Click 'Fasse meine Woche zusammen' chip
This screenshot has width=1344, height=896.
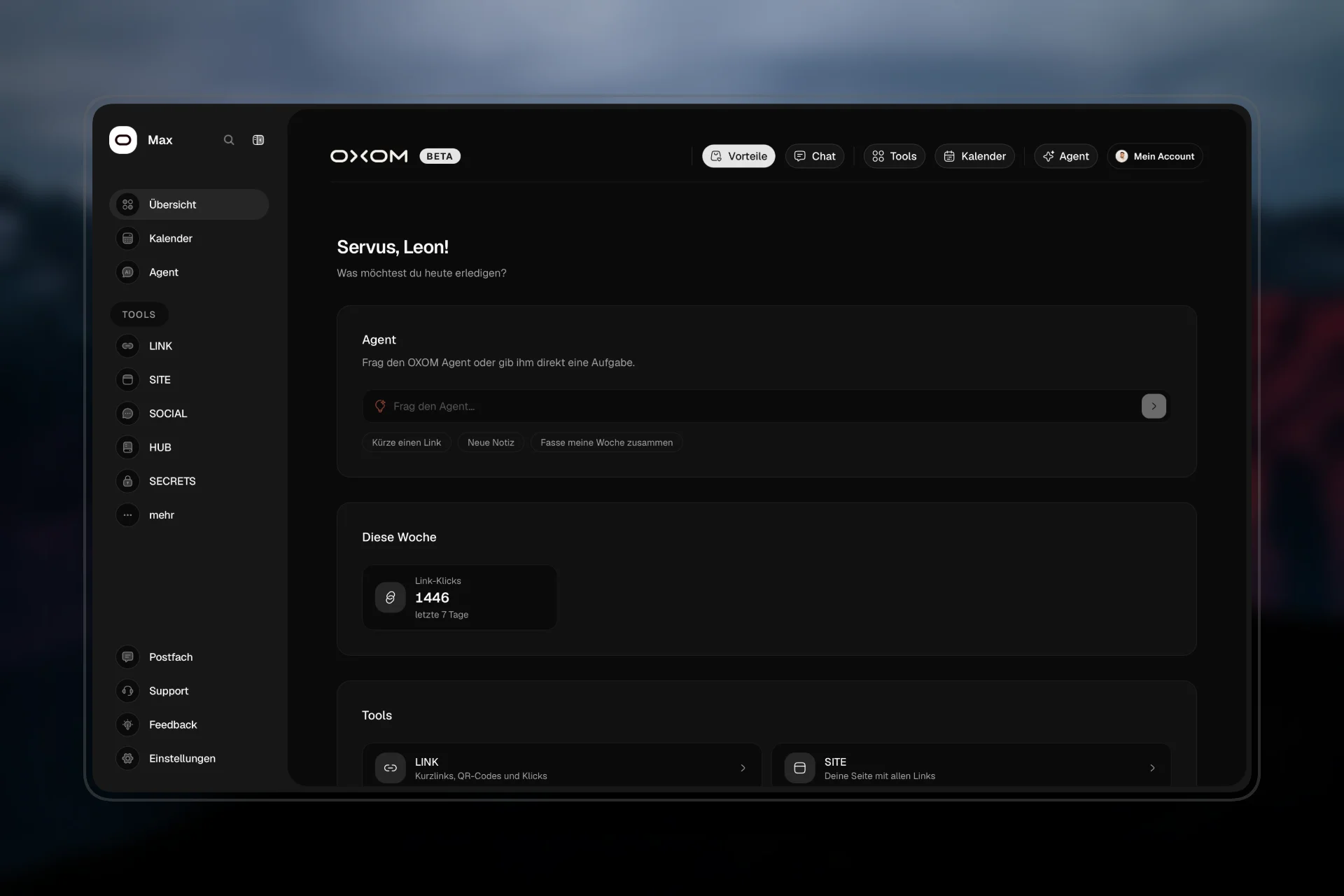tap(606, 442)
